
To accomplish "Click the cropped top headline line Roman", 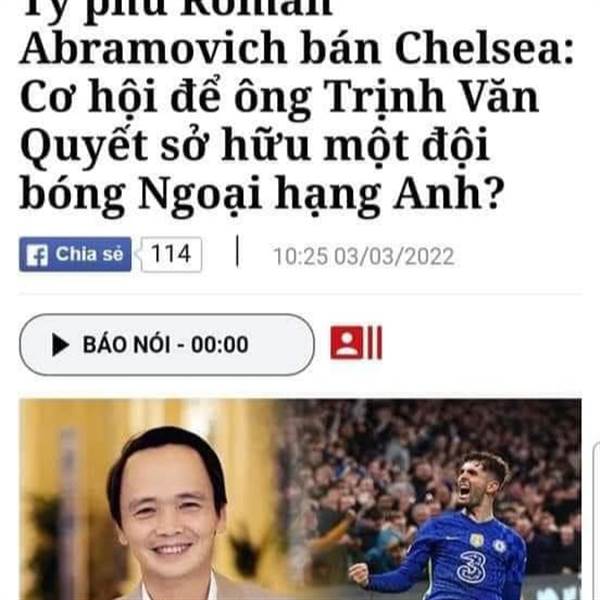I will 177,10.
